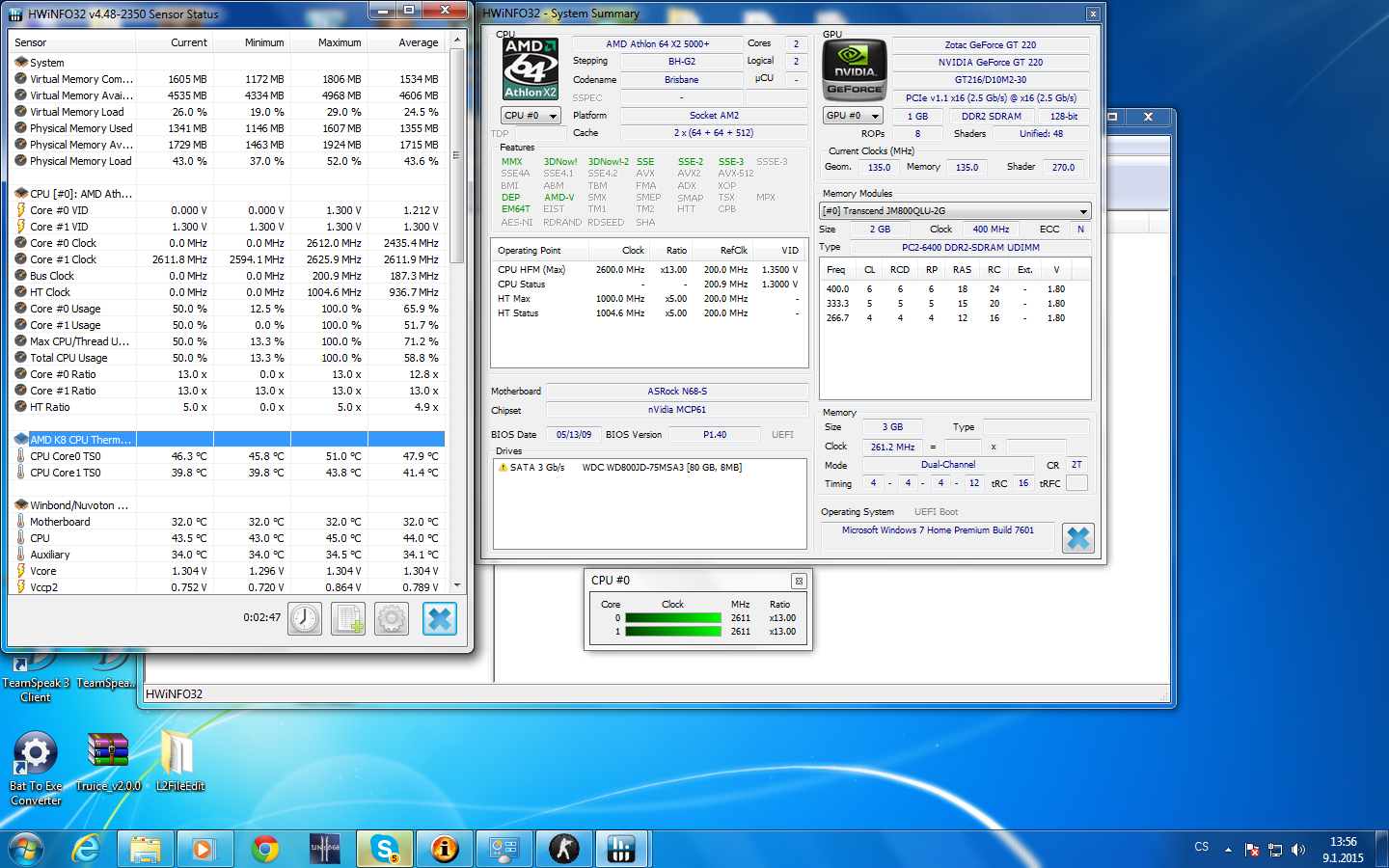Select Winbond/Nuvoton sensor group row
Image resolution: width=1389 pixels, height=868 pixels.
(229, 505)
